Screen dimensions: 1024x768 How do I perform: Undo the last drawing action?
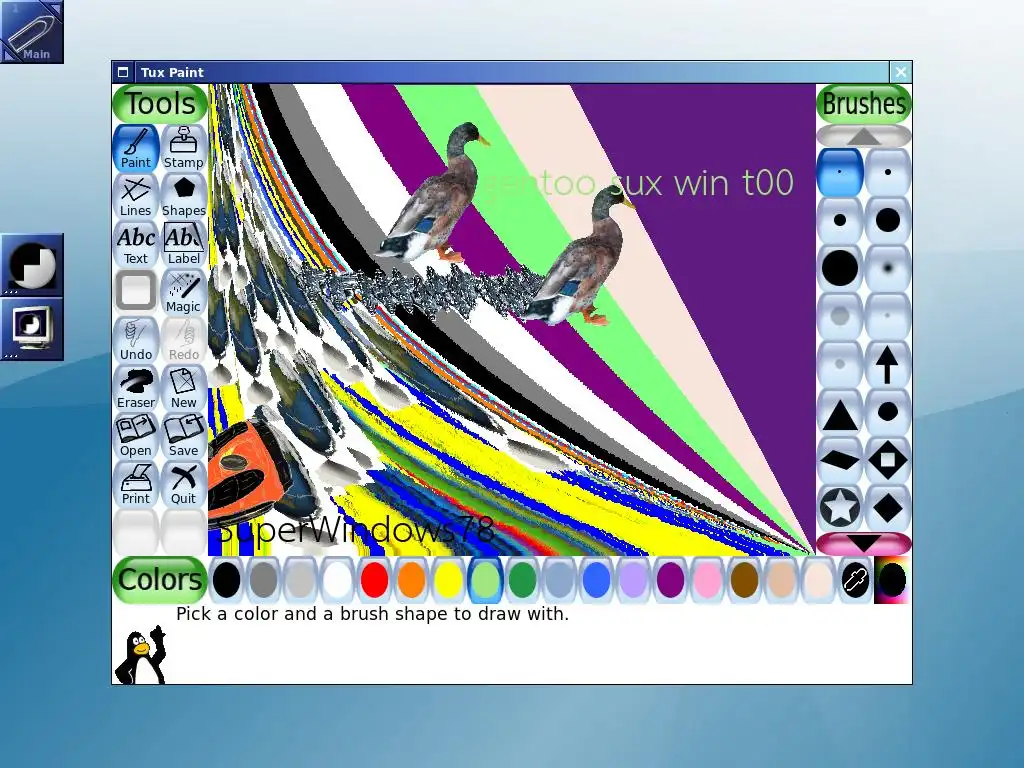136,340
